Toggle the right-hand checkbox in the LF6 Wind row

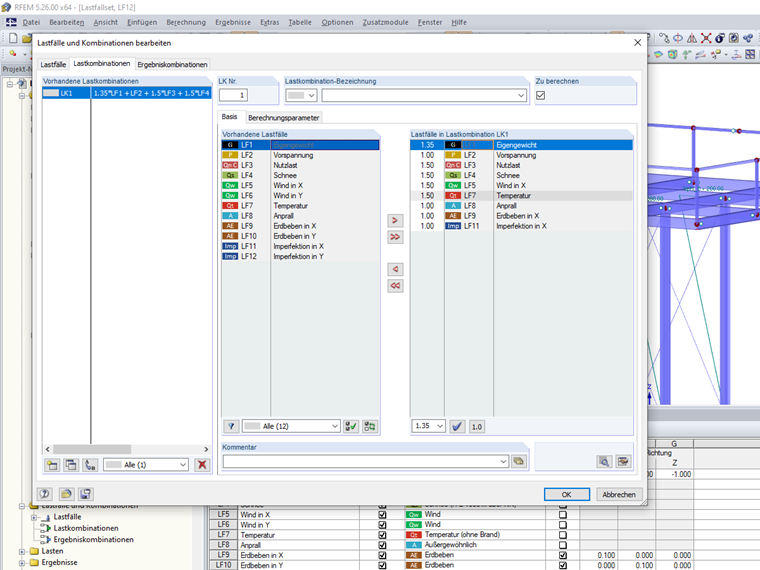tap(563, 524)
